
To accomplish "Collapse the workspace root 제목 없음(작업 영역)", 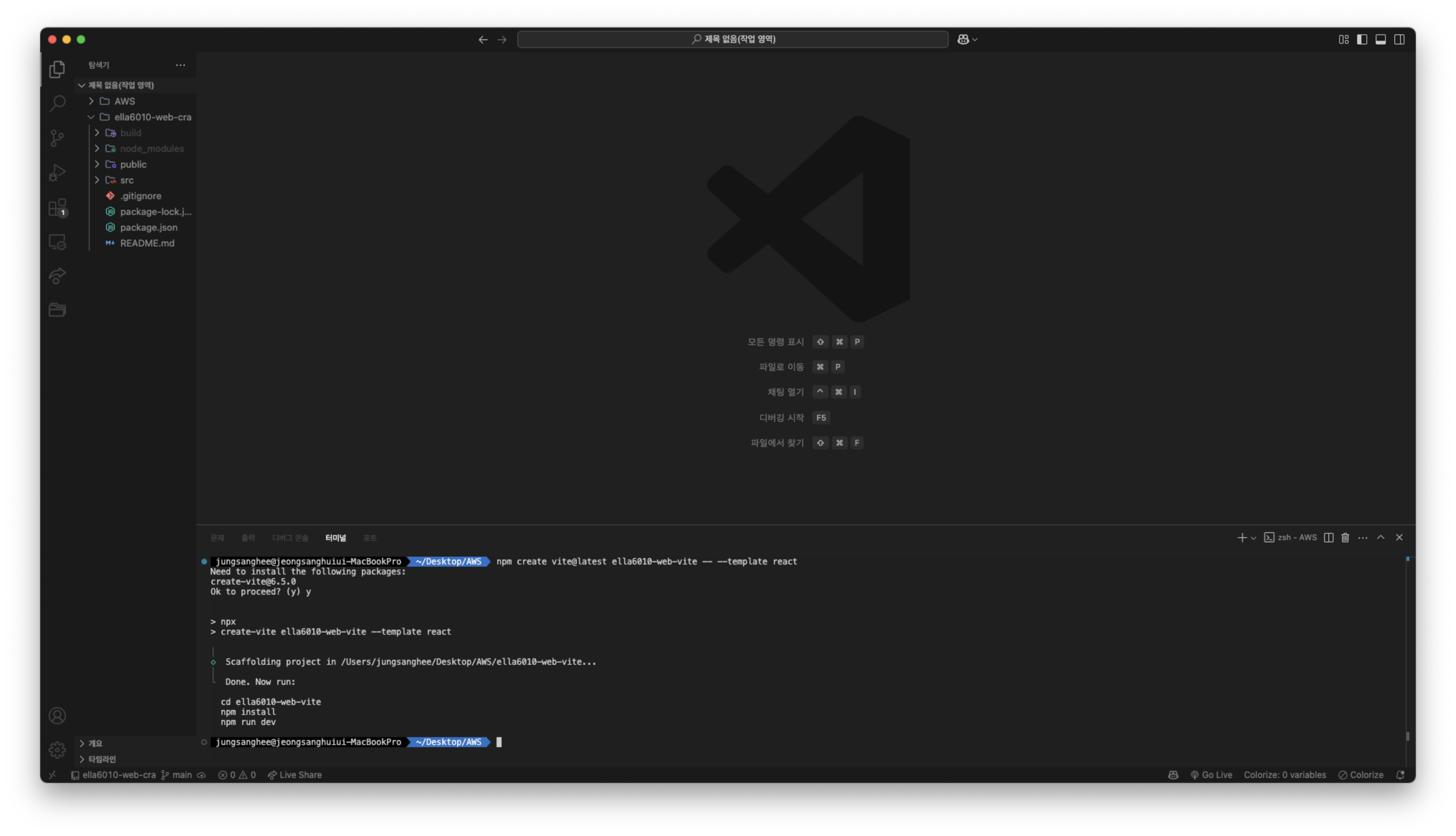I will 135,85.
